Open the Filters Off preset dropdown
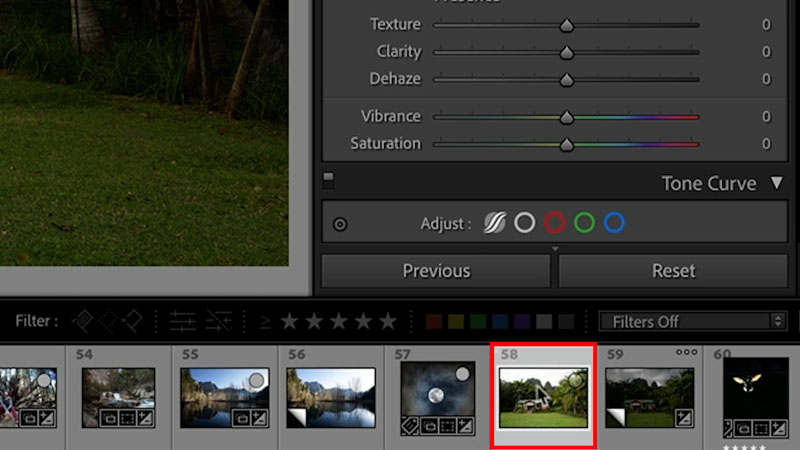Screen dimensions: 800x450 point(693,321)
